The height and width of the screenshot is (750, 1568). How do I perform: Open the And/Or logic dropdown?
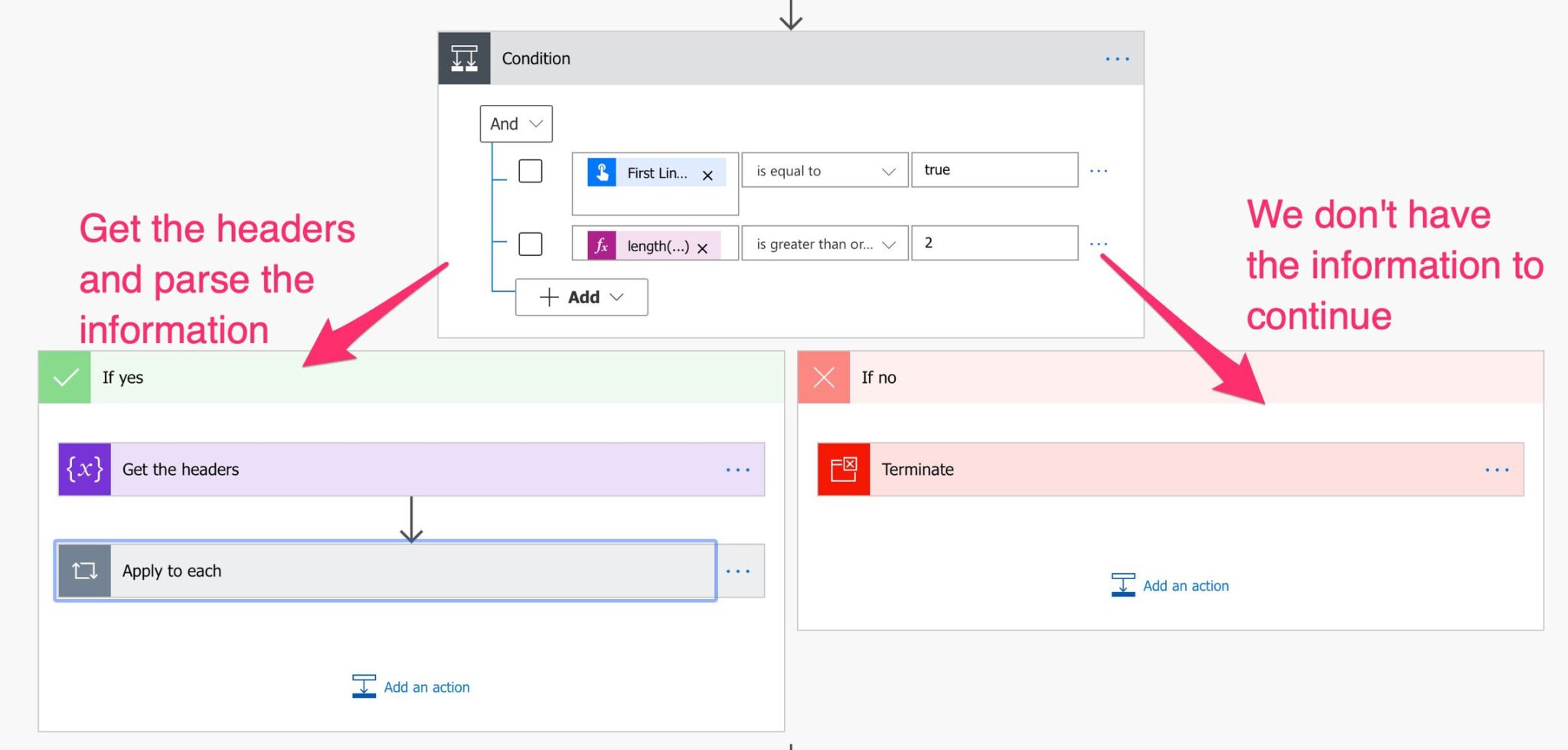click(515, 123)
